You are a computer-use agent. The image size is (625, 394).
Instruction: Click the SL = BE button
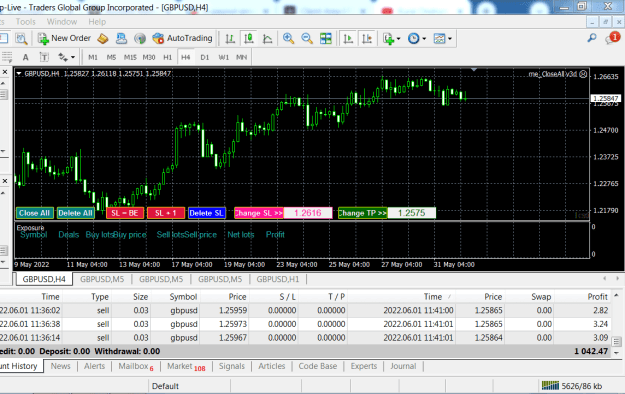coord(125,213)
